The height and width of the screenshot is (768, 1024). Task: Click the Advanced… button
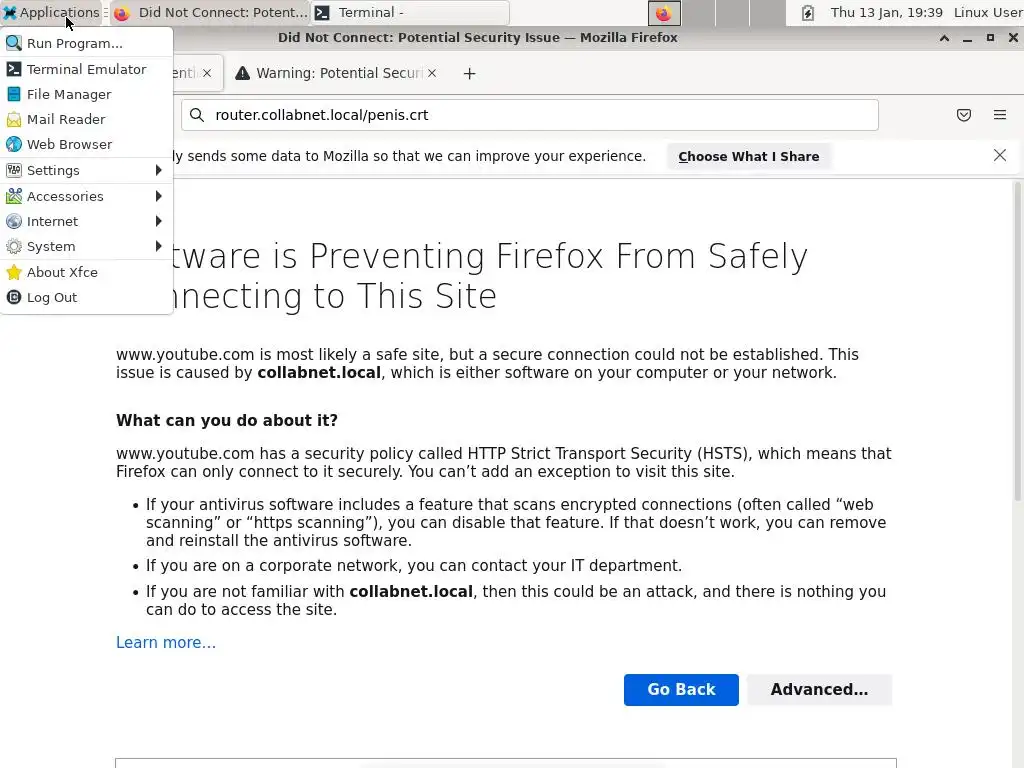pyautogui.click(x=818, y=689)
